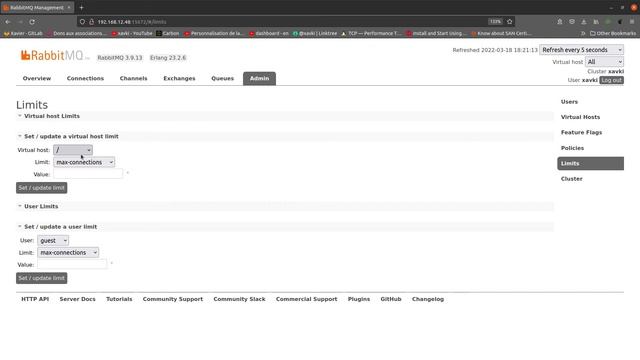Open Users in the admin sidebar
This screenshot has height=360, width=640.
pyautogui.click(x=569, y=102)
